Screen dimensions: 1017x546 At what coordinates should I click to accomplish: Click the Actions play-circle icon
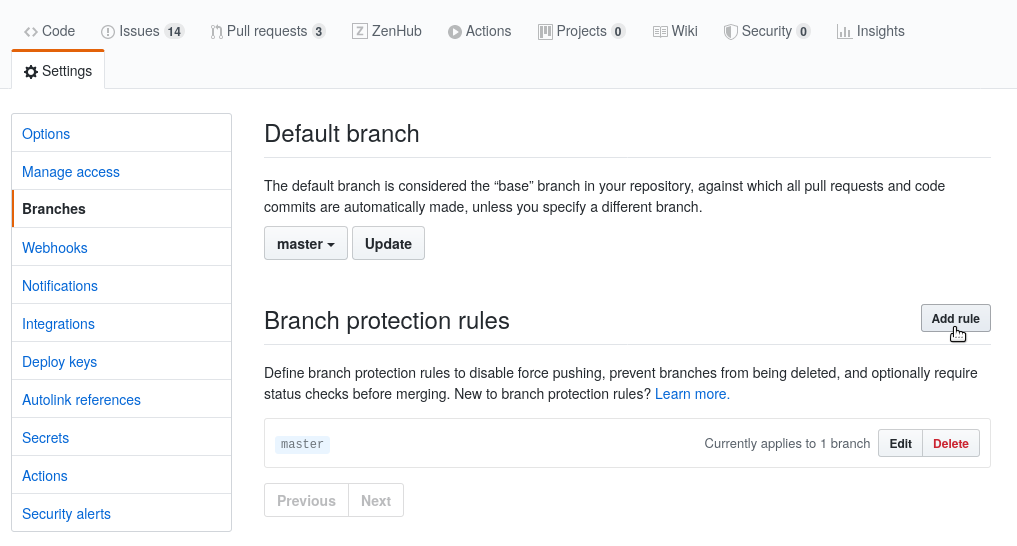[x=455, y=32]
